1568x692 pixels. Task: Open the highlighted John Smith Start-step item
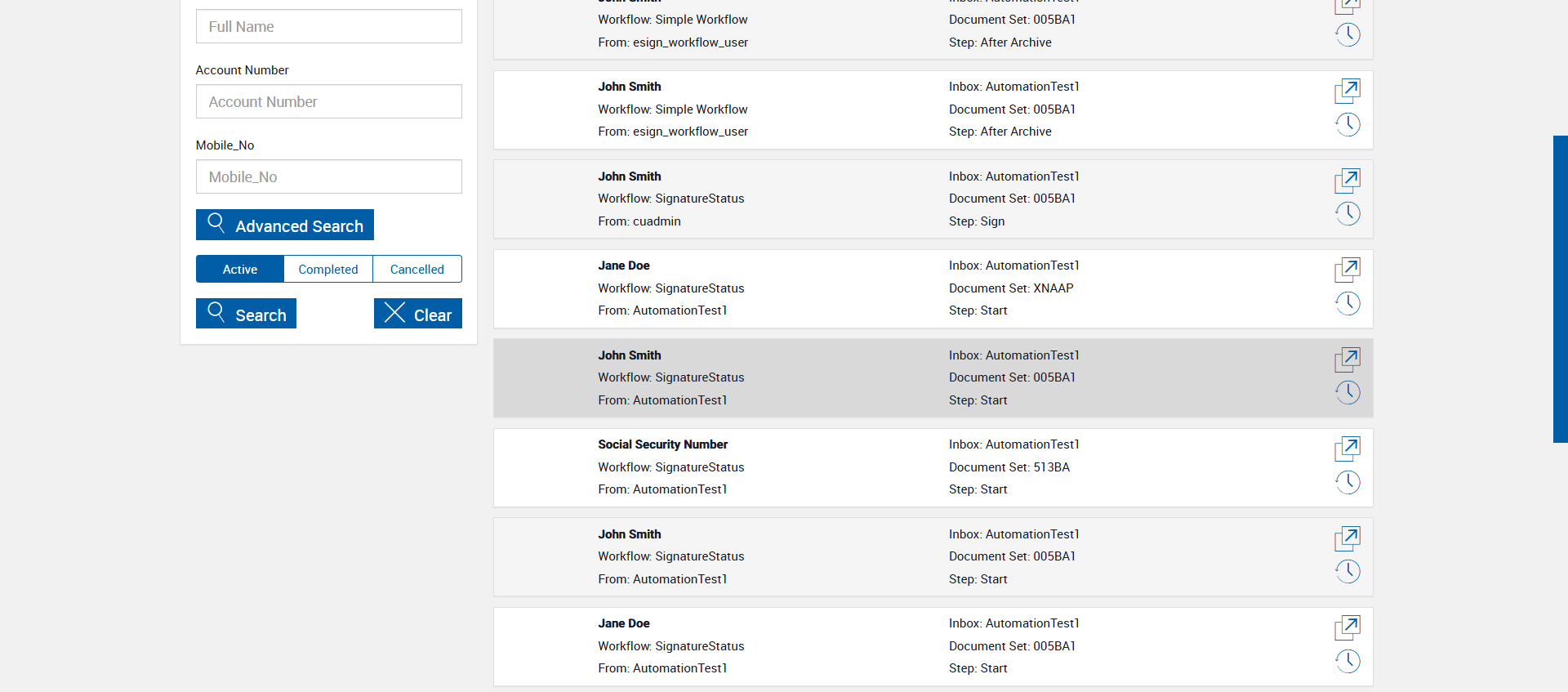(x=1347, y=359)
